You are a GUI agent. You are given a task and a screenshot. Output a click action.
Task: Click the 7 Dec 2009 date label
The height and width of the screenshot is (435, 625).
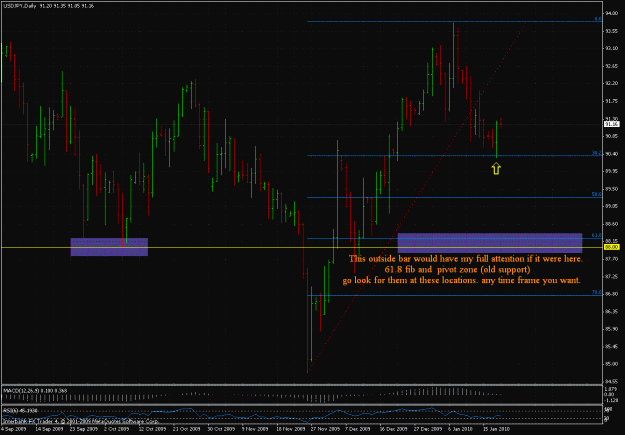click(x=358, y=429)
